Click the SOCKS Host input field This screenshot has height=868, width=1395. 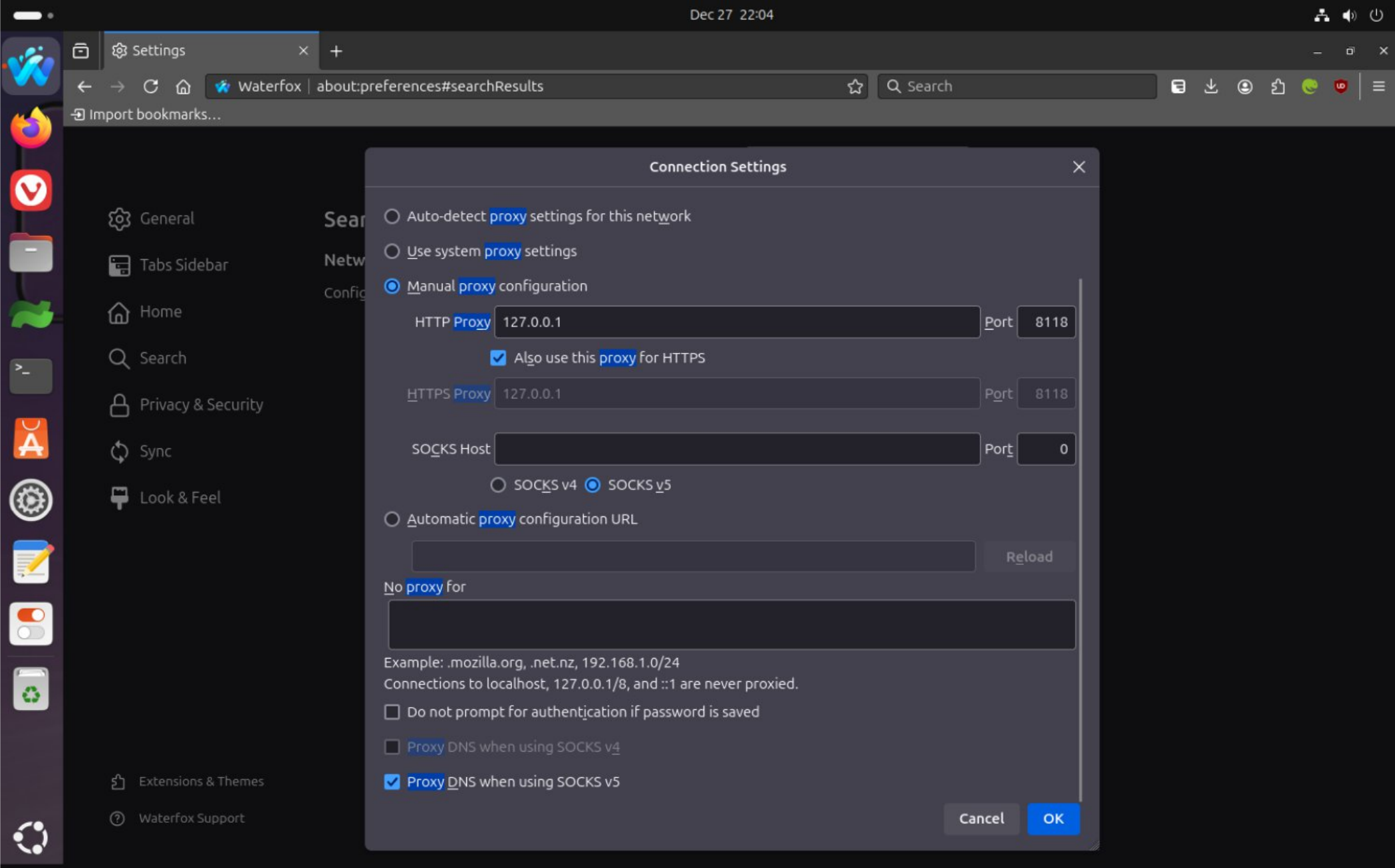pyautogui.click(x=737, y=449)
